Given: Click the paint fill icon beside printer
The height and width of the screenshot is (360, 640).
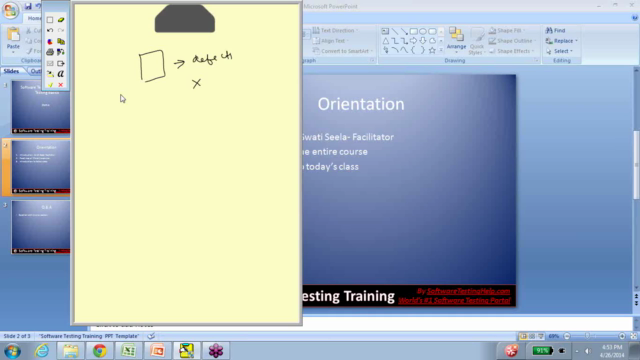Looking at the screenshot, I should coord(61,52).
